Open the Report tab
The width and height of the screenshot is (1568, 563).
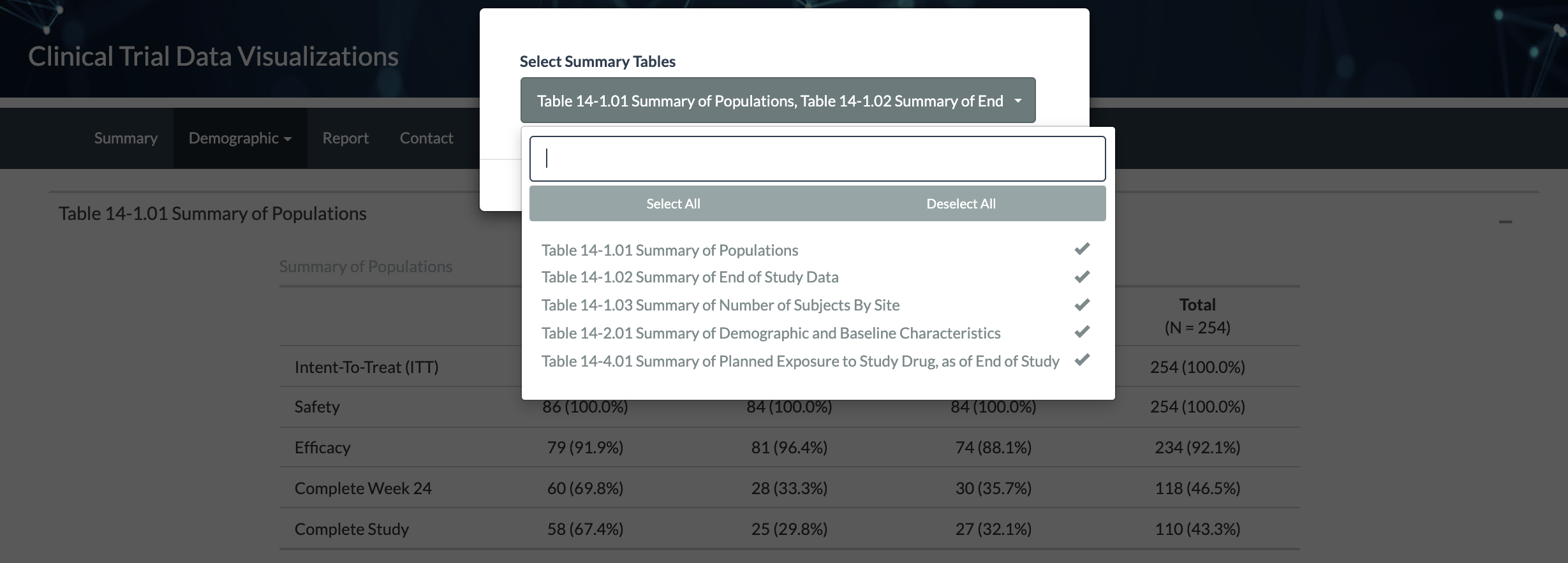[x=345, y=138]
